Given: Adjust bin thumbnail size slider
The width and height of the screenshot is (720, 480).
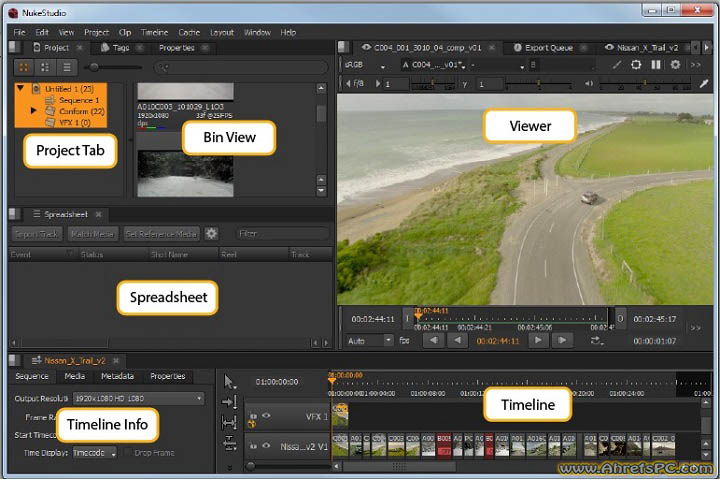Looking at the screenshot, I should (x=94, y=68).
